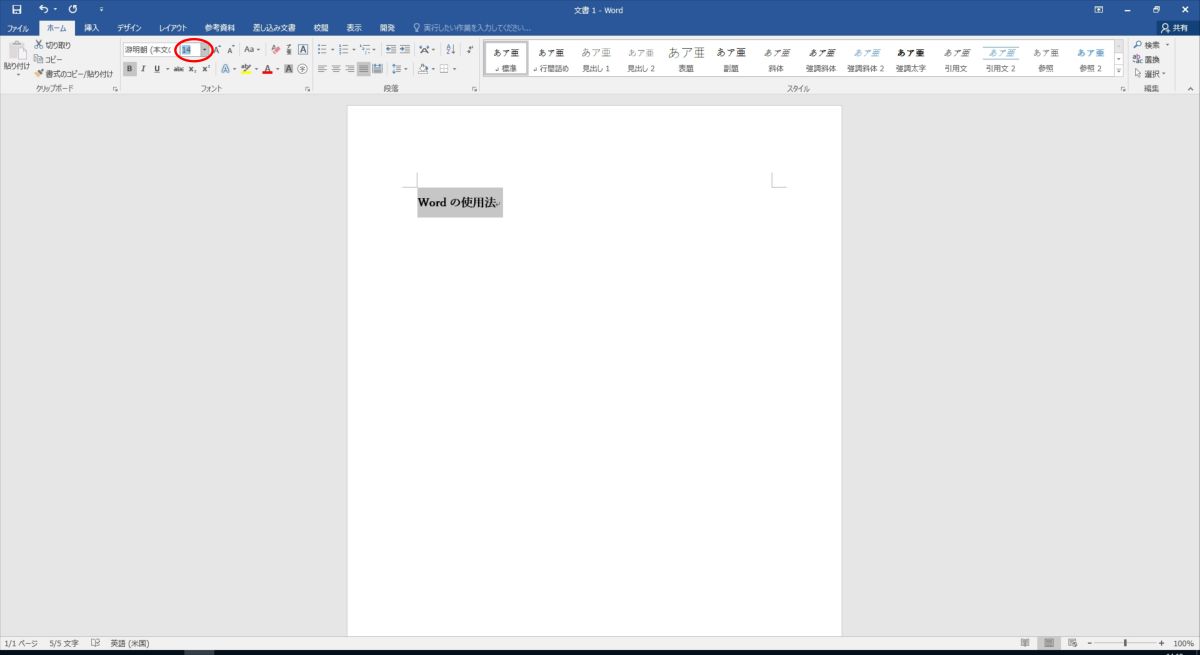
Task: Align text to the left
Action: click(322, 69)
